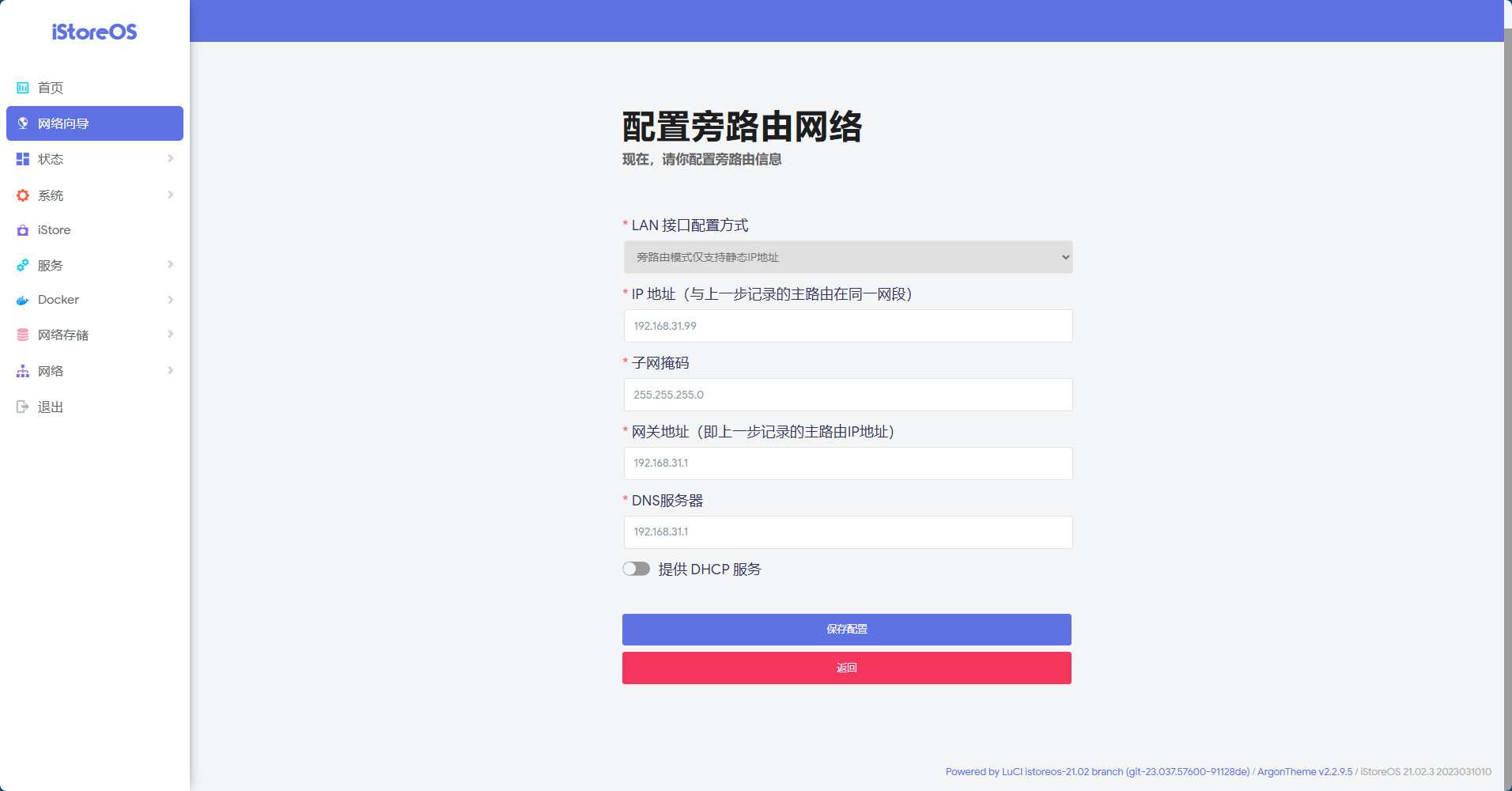Click the 首页 home icon
1512x791 pixels.
point(23,88)
